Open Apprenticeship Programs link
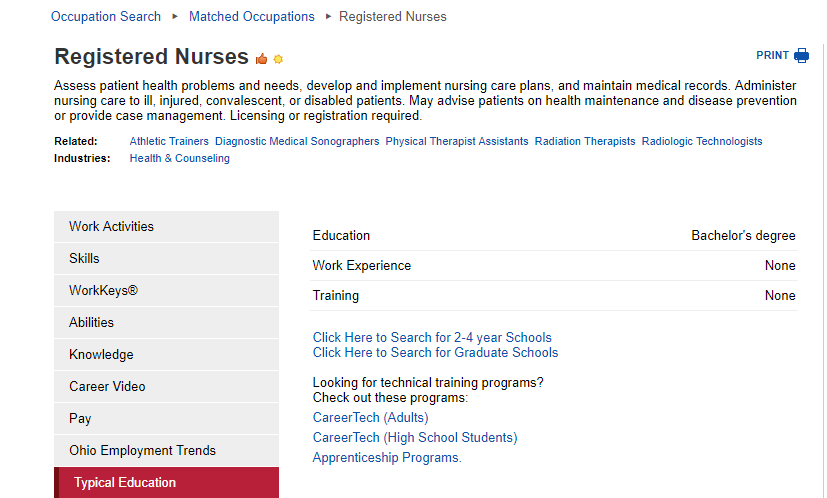Viewport: 827px width, 498px height. (x=387, y=457)
